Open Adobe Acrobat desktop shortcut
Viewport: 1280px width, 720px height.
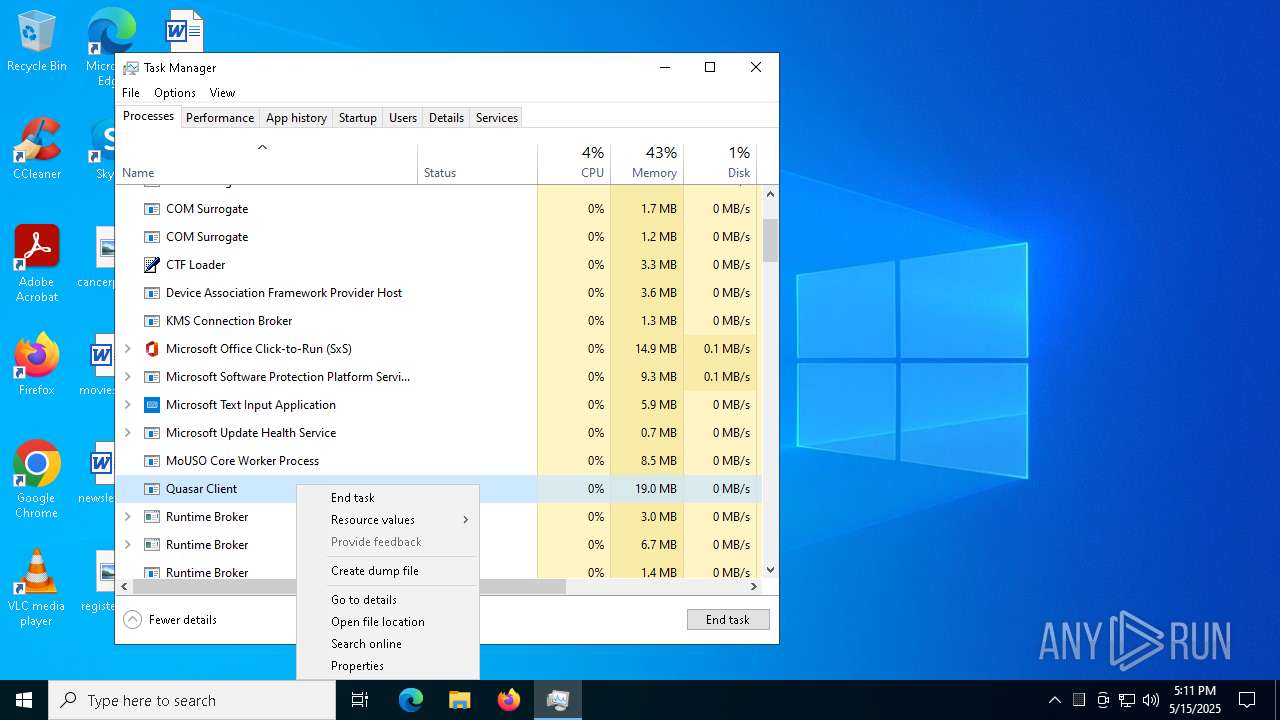pyautogui.click(x=37, y=265)
